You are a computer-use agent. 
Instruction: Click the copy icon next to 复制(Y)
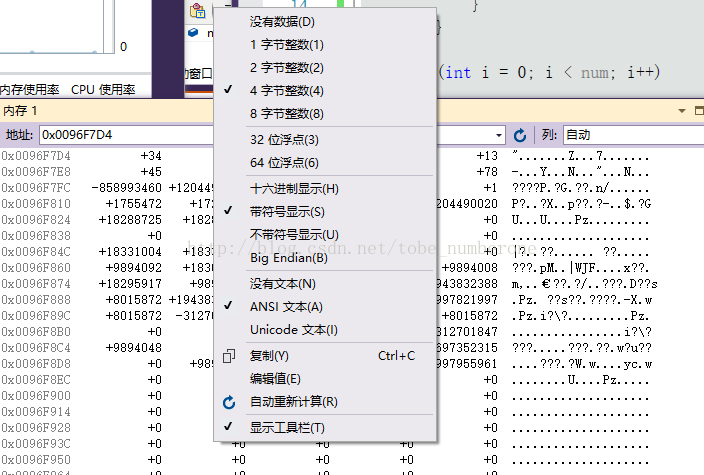[229, 356]
